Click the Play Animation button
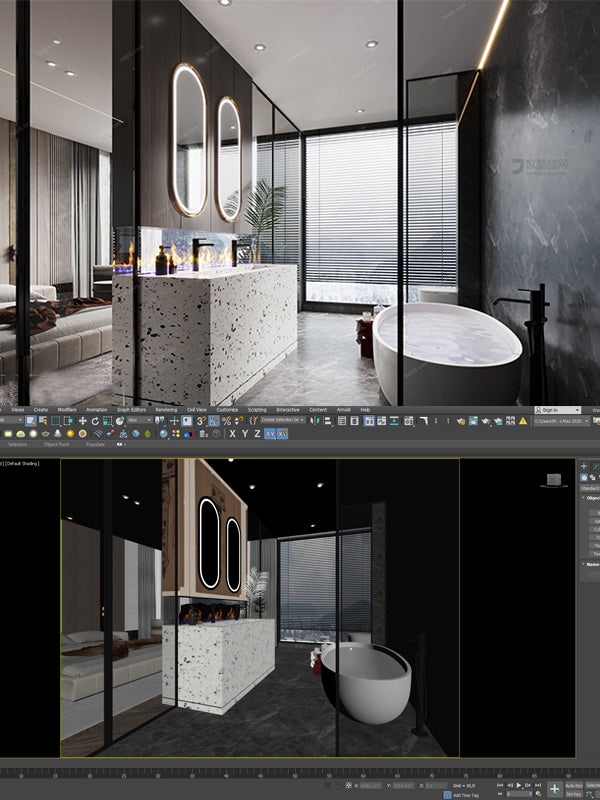600x800 pixels. [518, 785]
